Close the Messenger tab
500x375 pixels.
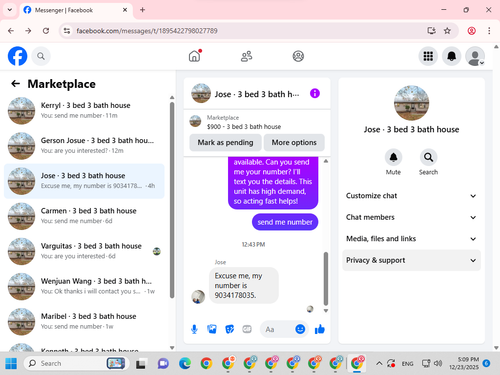[125, 10]
